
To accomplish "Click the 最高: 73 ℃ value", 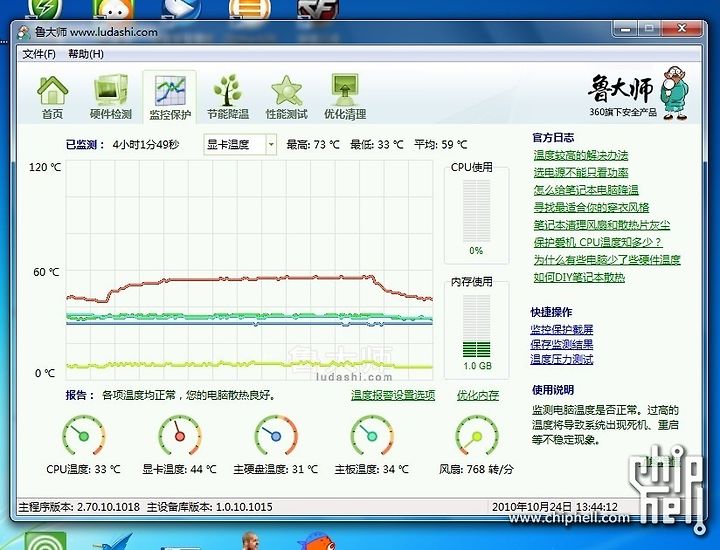I will coord(313,145).
